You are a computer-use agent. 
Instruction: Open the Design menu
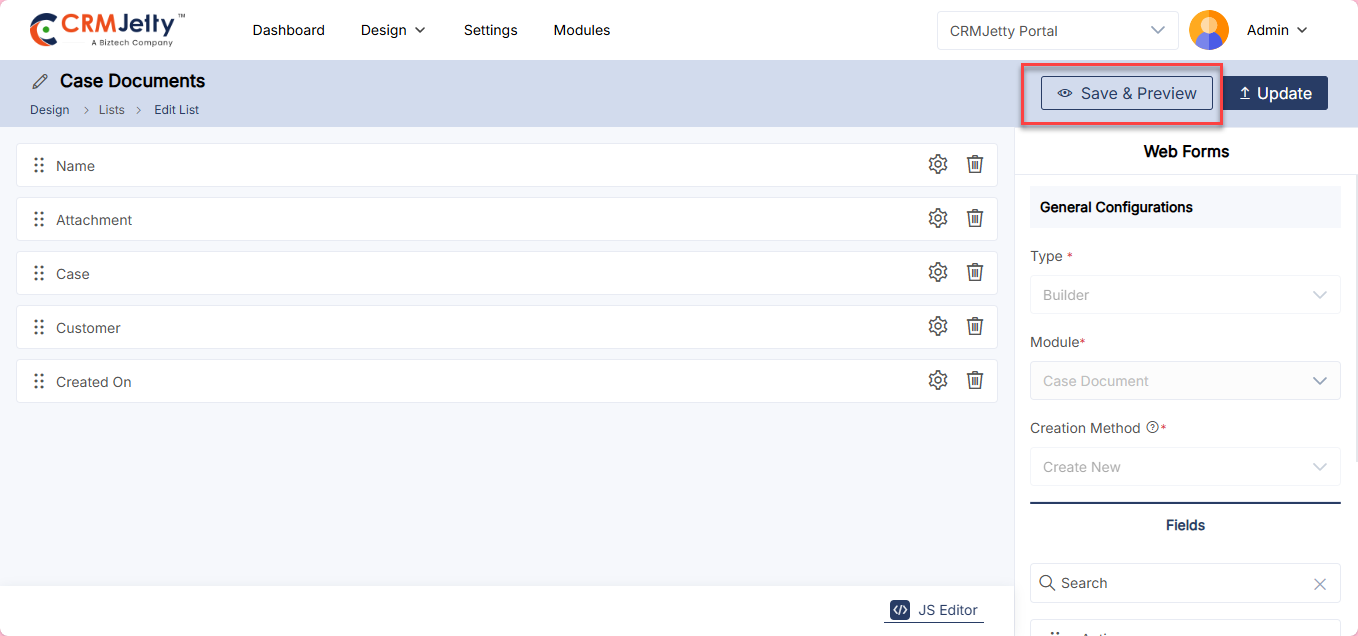tap(393, 31)
